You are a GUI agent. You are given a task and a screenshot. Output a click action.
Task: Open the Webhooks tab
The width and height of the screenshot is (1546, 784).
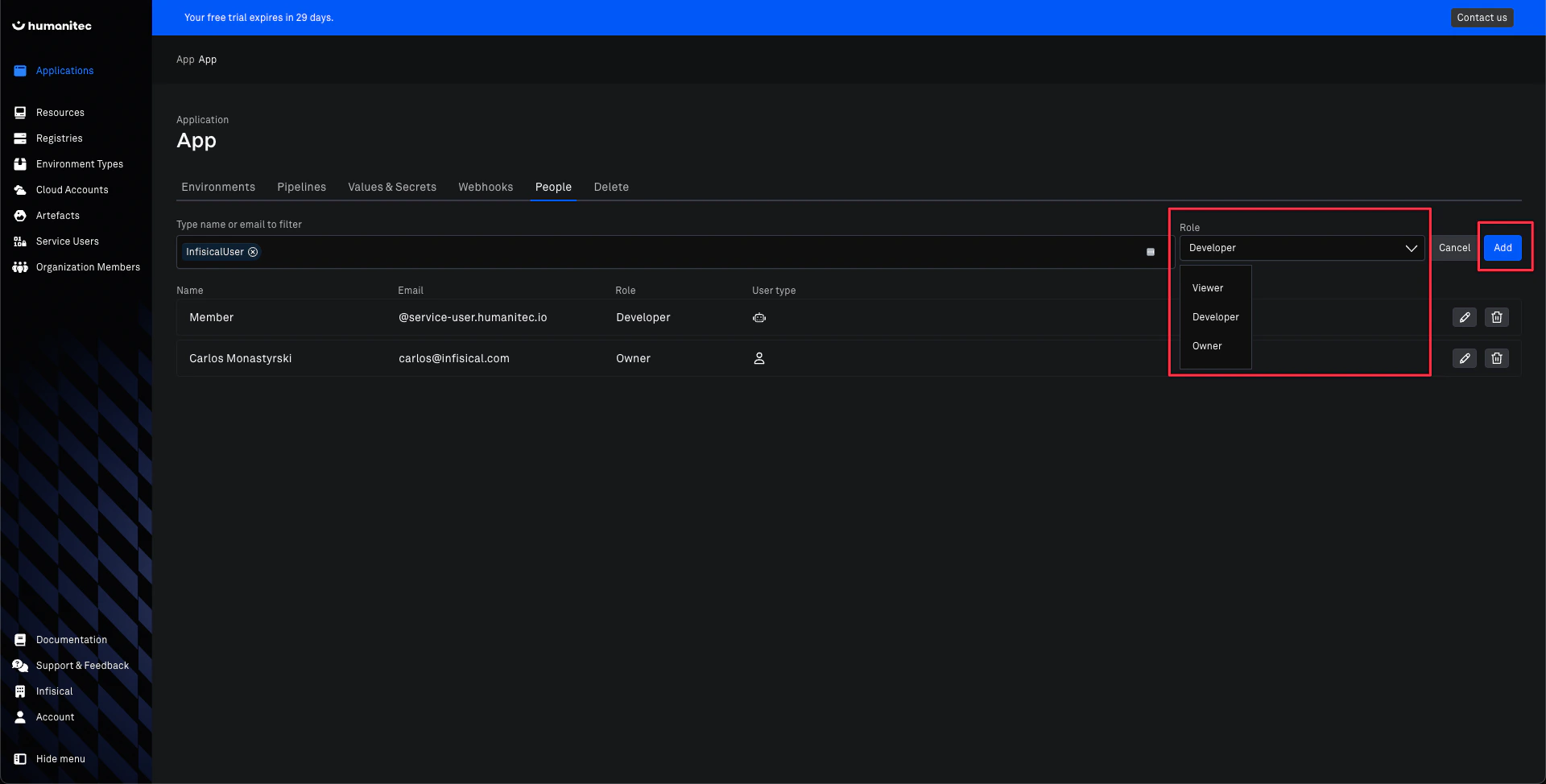pyautogui.click(x=486, y=187)
